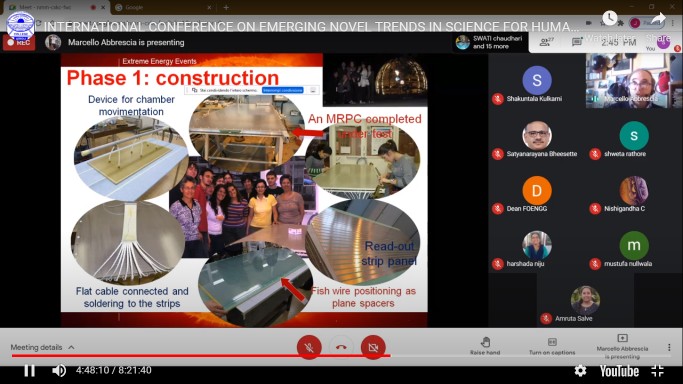683x384 pixels.
Task: Click the red hang-up call button
Action: coord(341,347)
